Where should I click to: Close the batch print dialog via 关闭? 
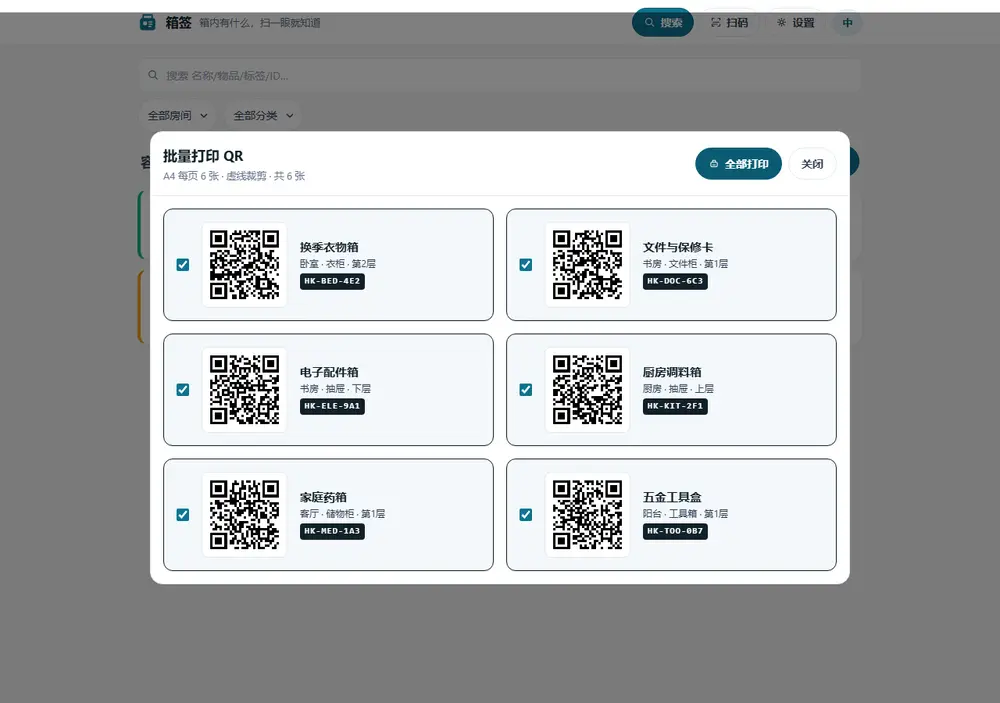[x=812, y=164]
